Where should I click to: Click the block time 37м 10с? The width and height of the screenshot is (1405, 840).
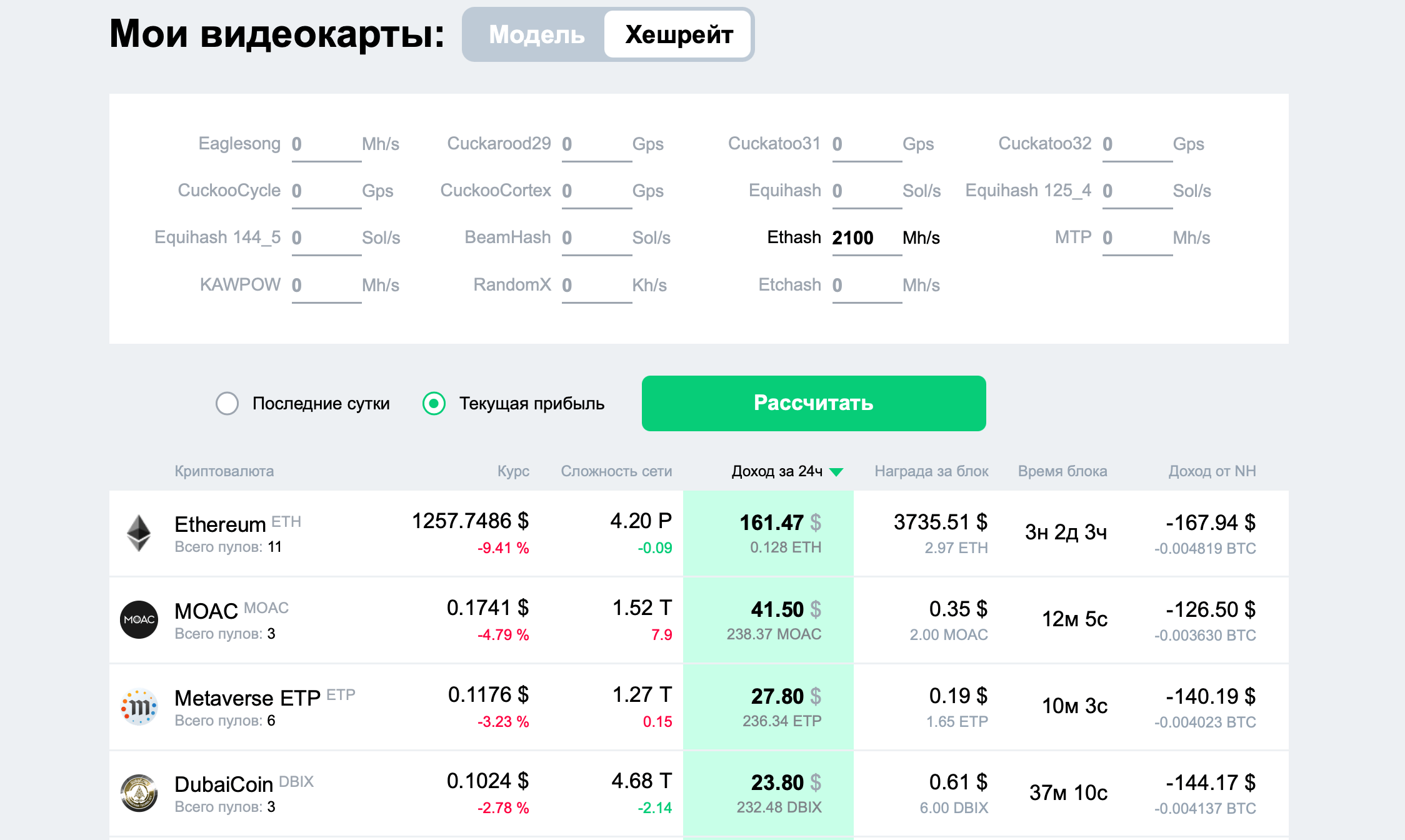1068,793
